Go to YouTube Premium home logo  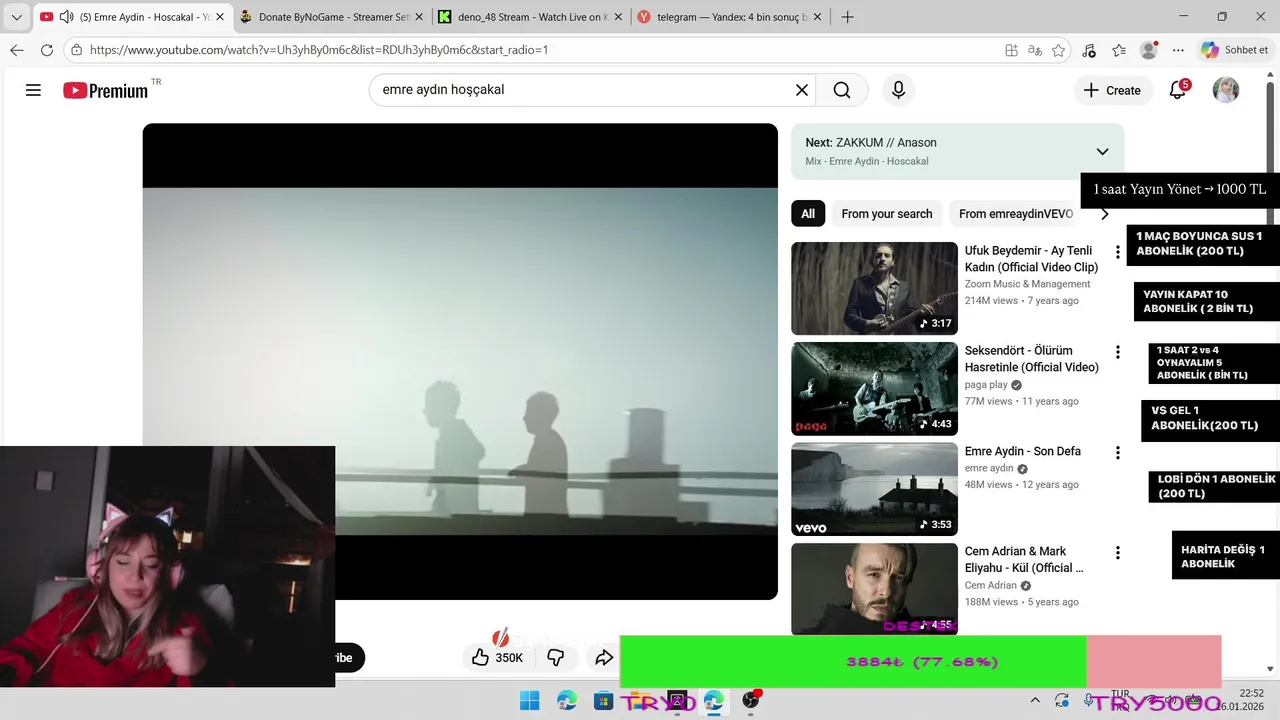click(x=105, y=90)
